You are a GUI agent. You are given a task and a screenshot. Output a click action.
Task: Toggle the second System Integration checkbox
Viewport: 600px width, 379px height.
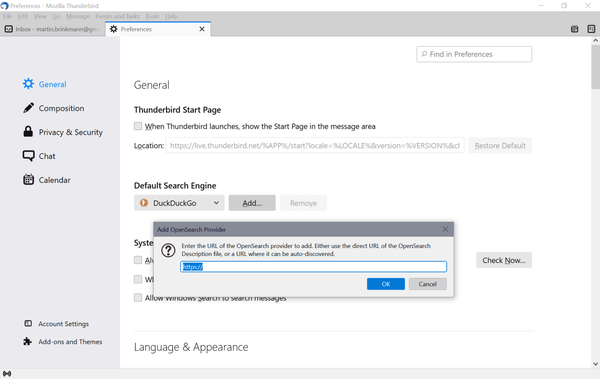click(x=138, y=279)
